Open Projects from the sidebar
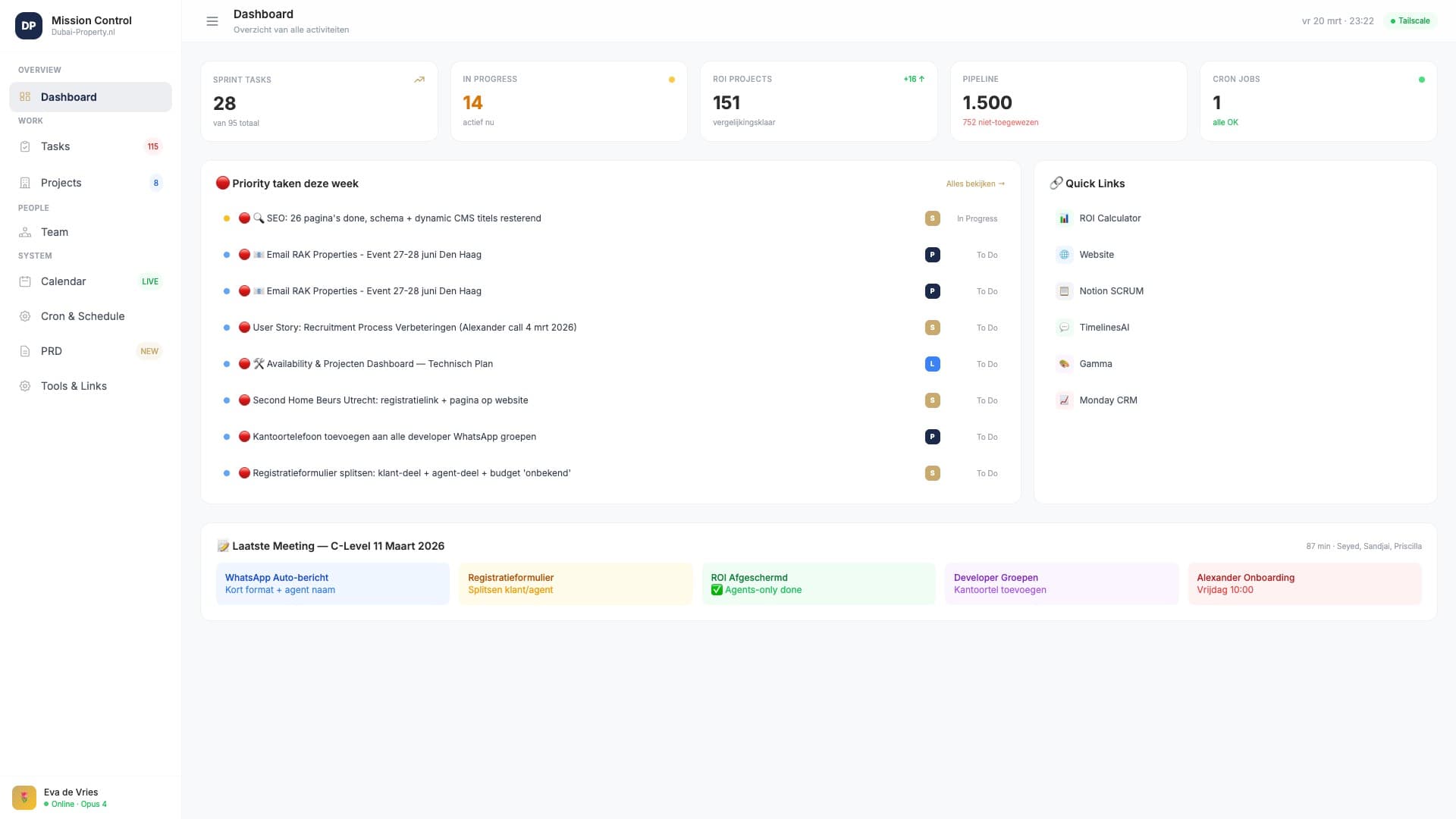1456x819 pixels. pyautogui.click(x=24, y=183)
